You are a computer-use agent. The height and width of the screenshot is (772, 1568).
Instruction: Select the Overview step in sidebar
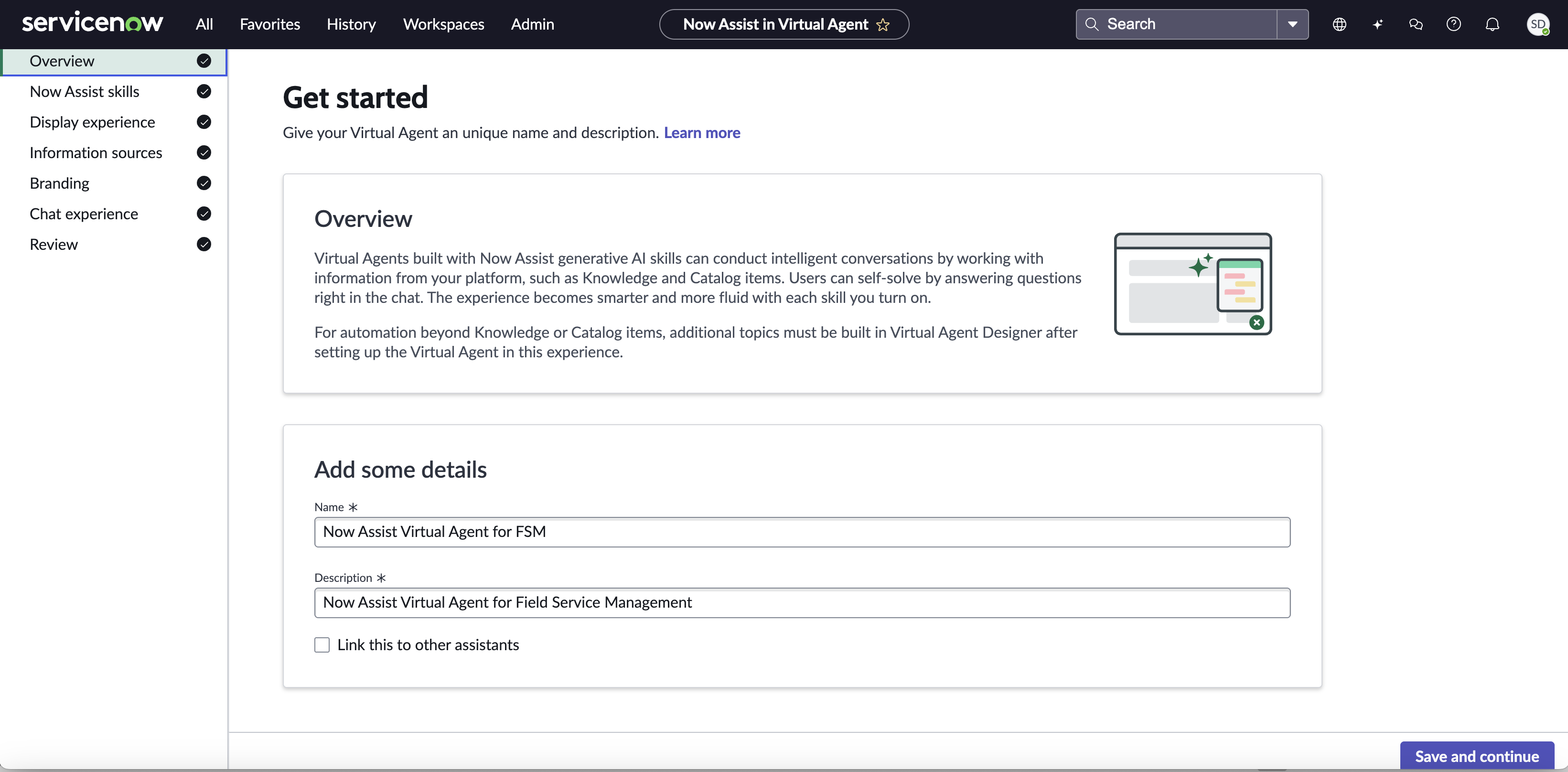coord(114,61)
